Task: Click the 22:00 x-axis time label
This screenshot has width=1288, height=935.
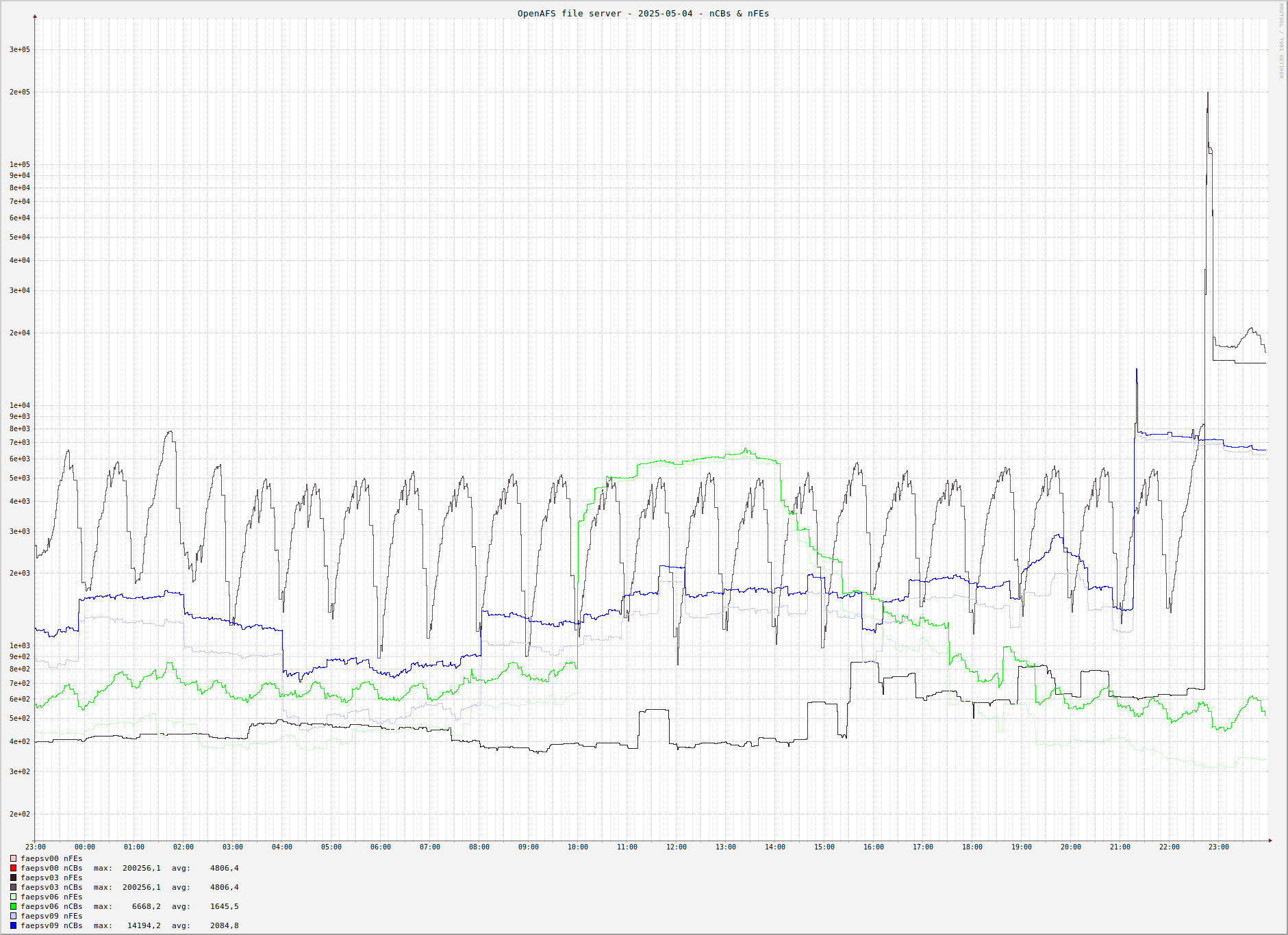Action: click(x=1170, y=847)
